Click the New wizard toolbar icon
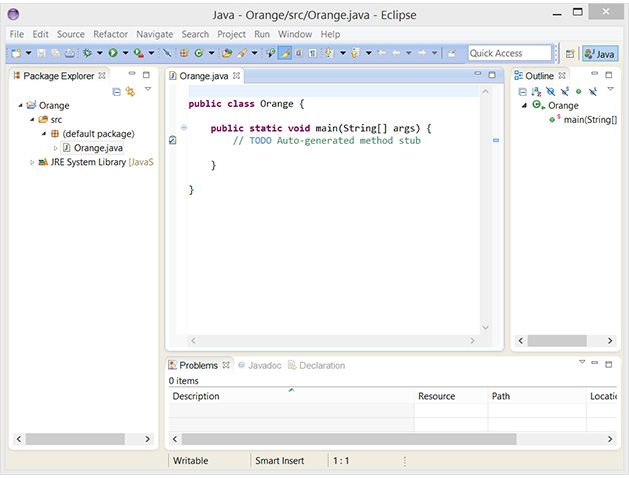Viewport: 629px width, 478px height. point(16,53)
